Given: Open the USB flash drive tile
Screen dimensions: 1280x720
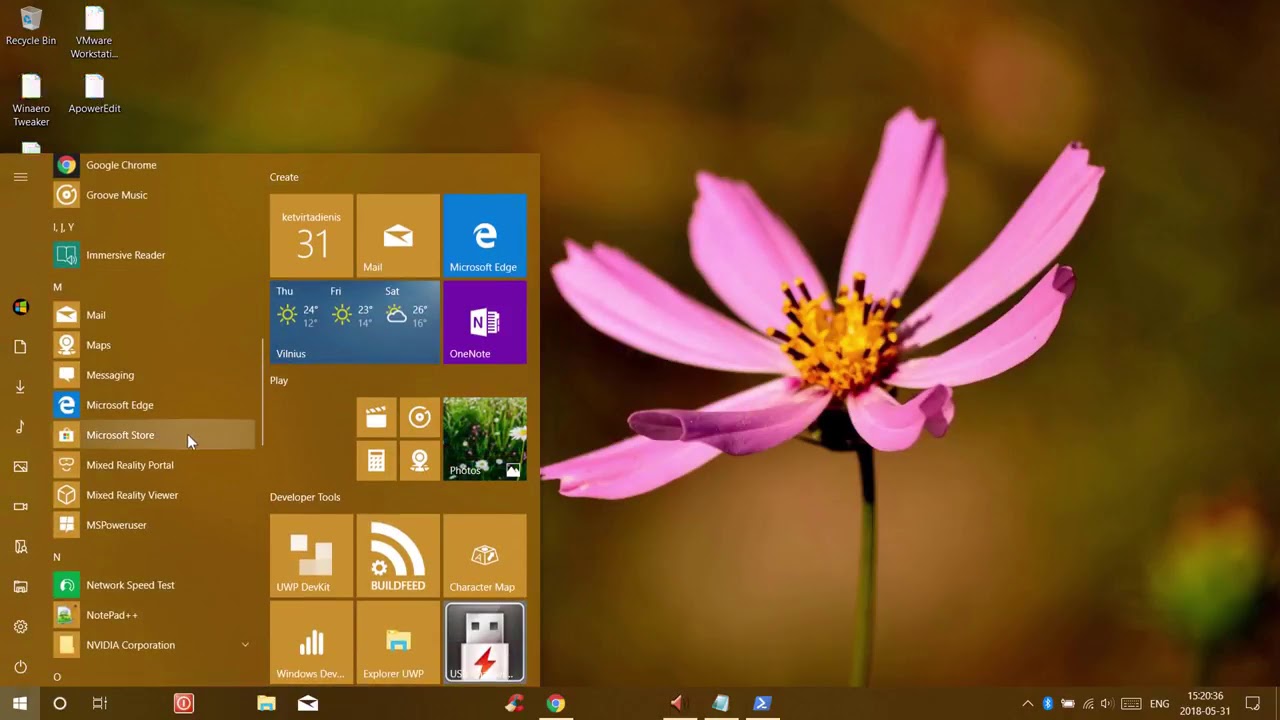Looking at the screenshot, I should click(x=485, y=643).
